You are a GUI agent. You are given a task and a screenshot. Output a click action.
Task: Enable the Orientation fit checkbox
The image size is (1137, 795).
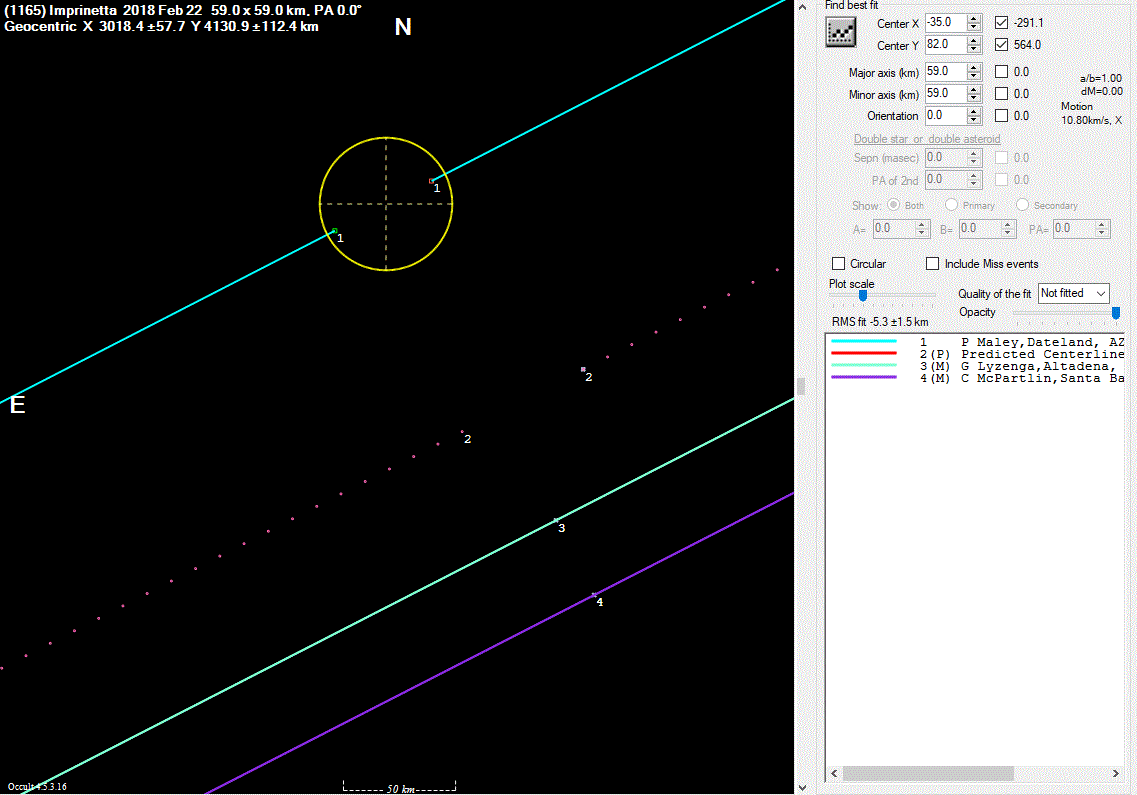(x=1002, y=116)
